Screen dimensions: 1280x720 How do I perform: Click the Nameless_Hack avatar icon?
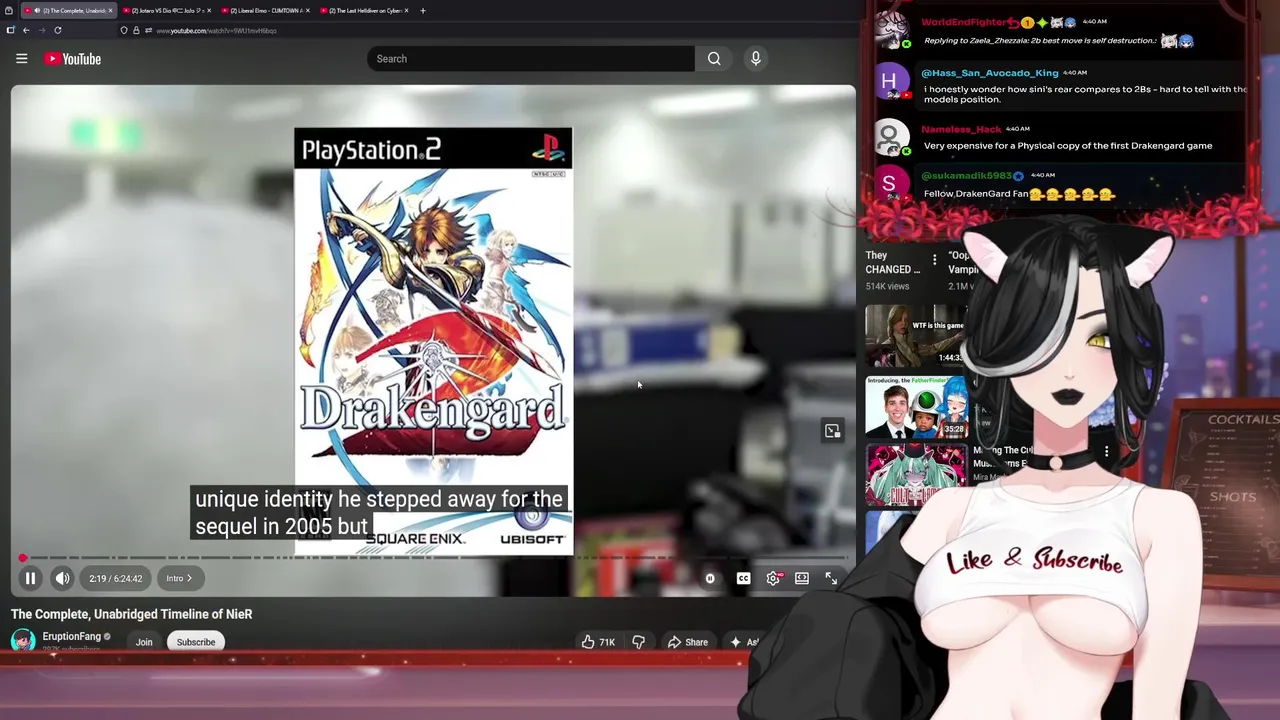(x=890, y=136)
